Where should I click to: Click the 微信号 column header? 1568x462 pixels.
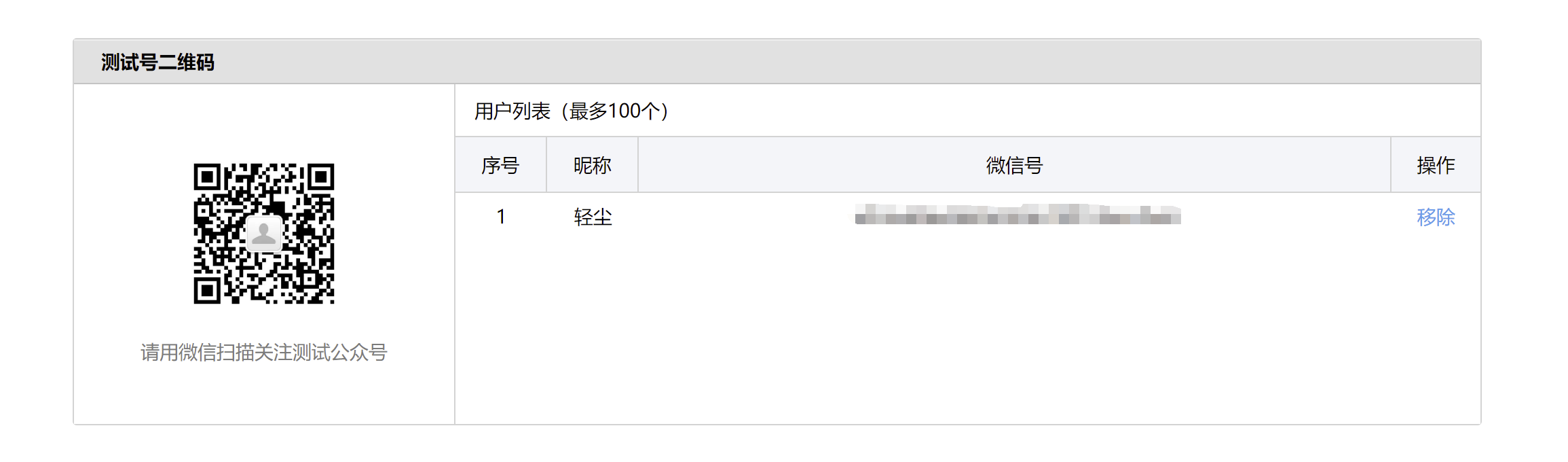tap(1014, 165)
